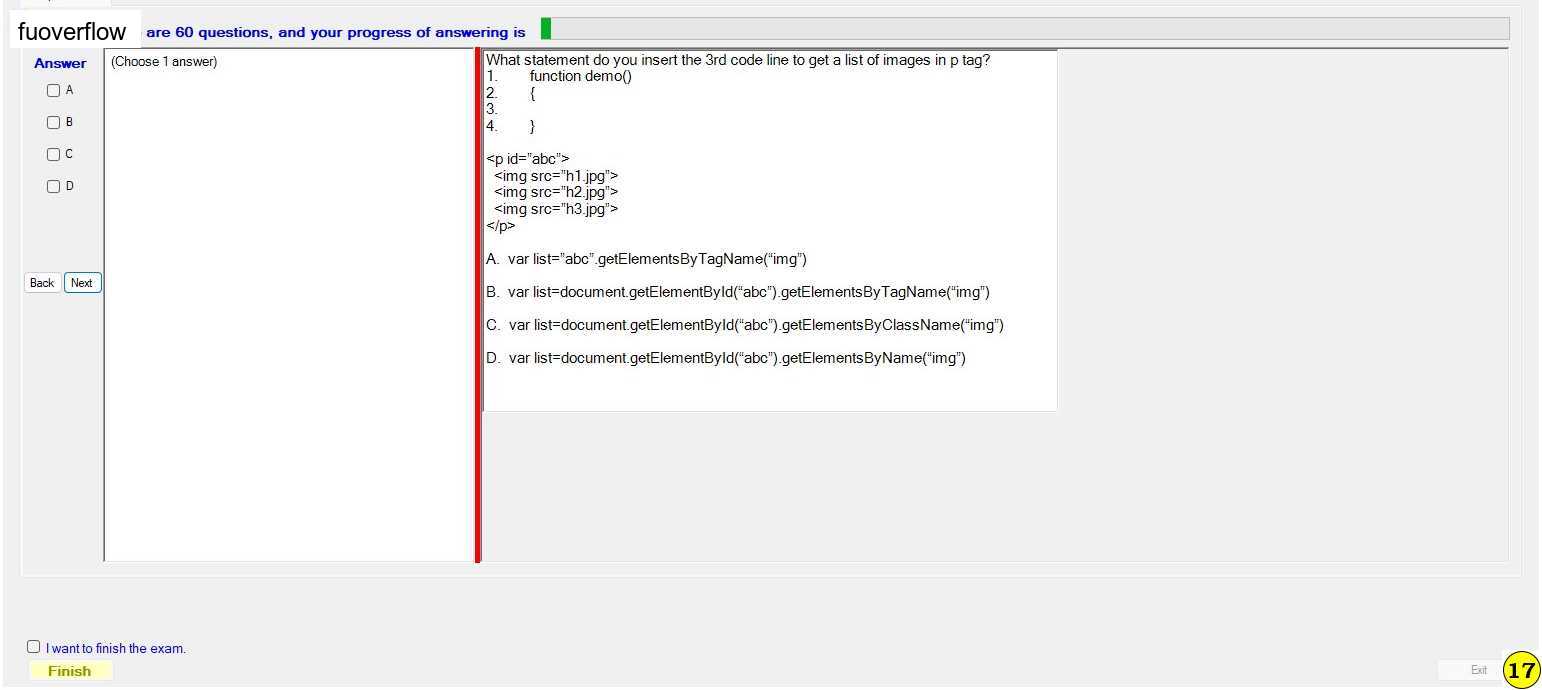The image size is (1542, 690).
Task: Check answer option A
Action: pyautogui.click(x=54, y=90)
